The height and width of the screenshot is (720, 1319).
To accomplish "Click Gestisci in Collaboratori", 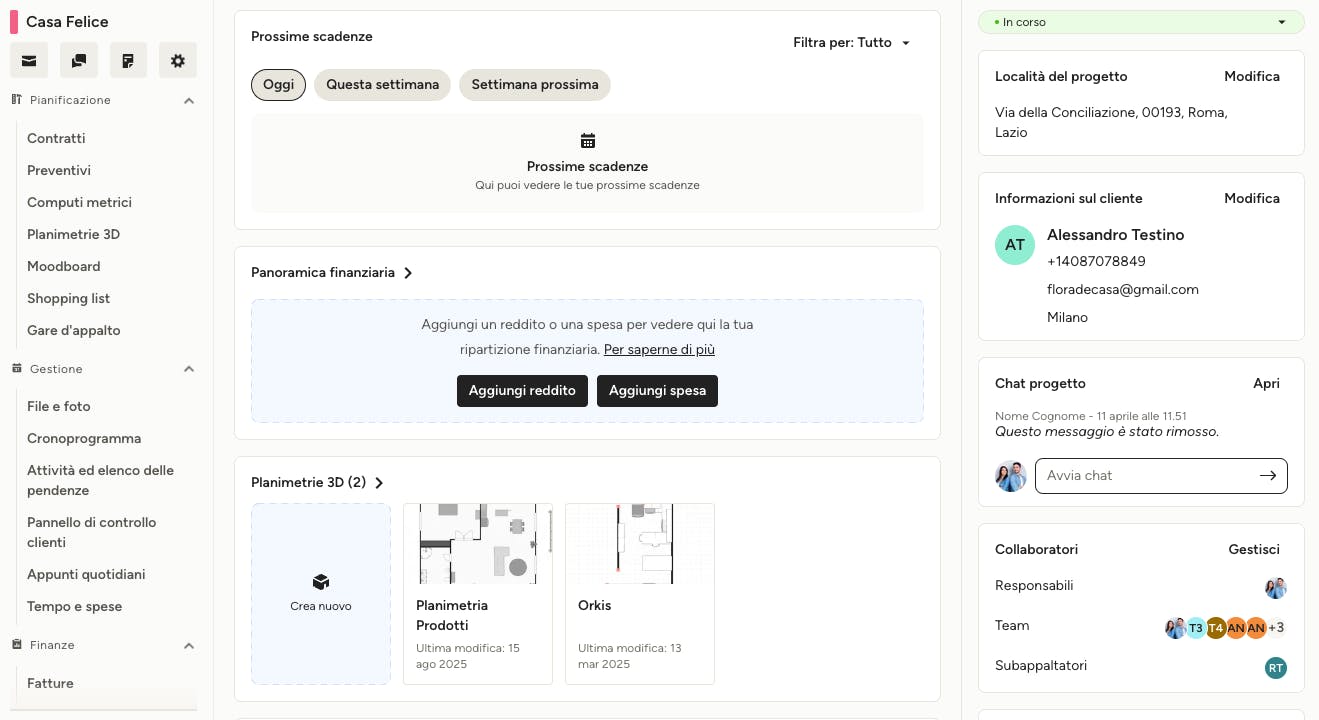I will pyautogui.click(x=1254, y=549).
